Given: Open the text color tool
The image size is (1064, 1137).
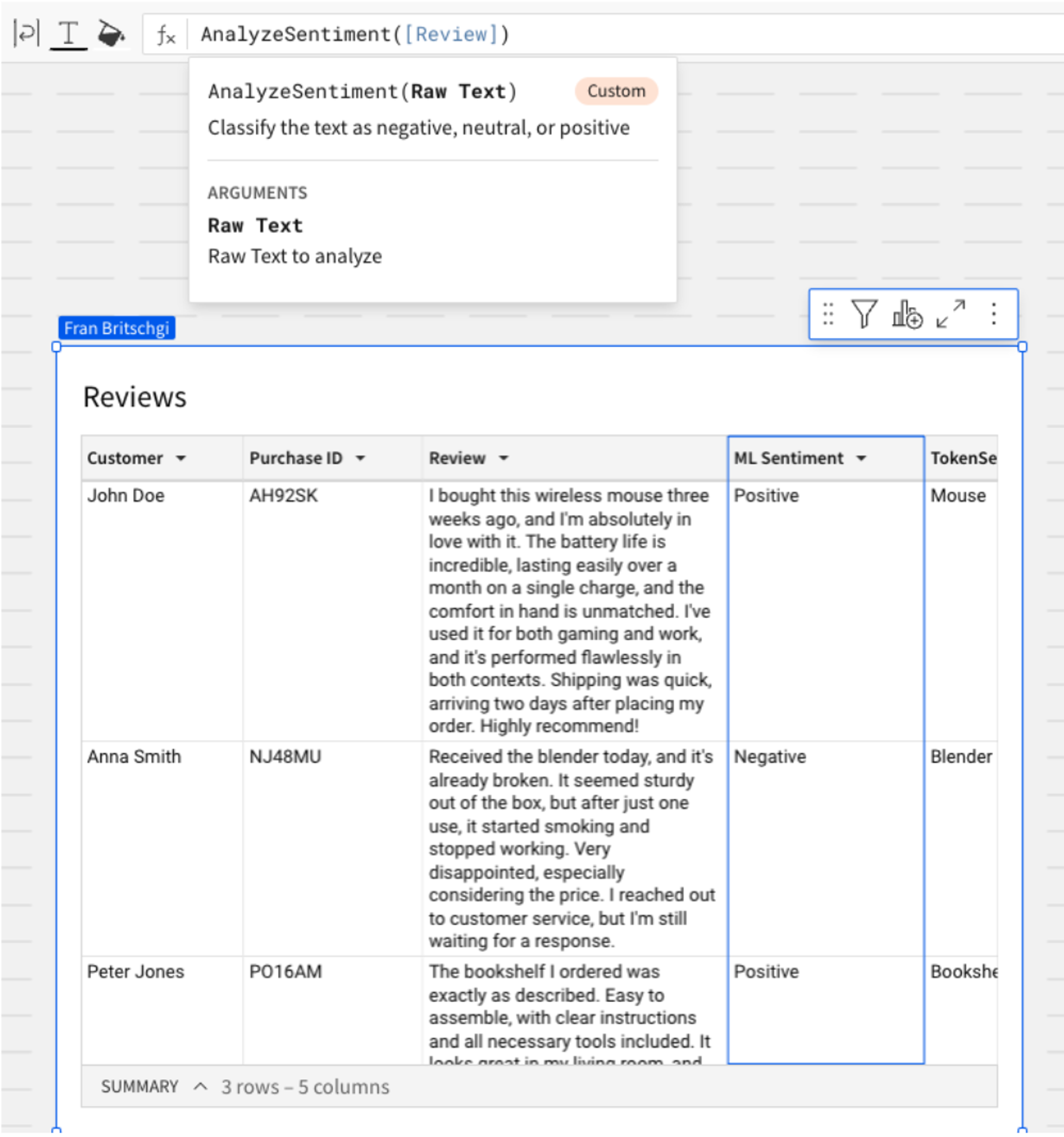Looking at the screenshot, I should point(69,34).
